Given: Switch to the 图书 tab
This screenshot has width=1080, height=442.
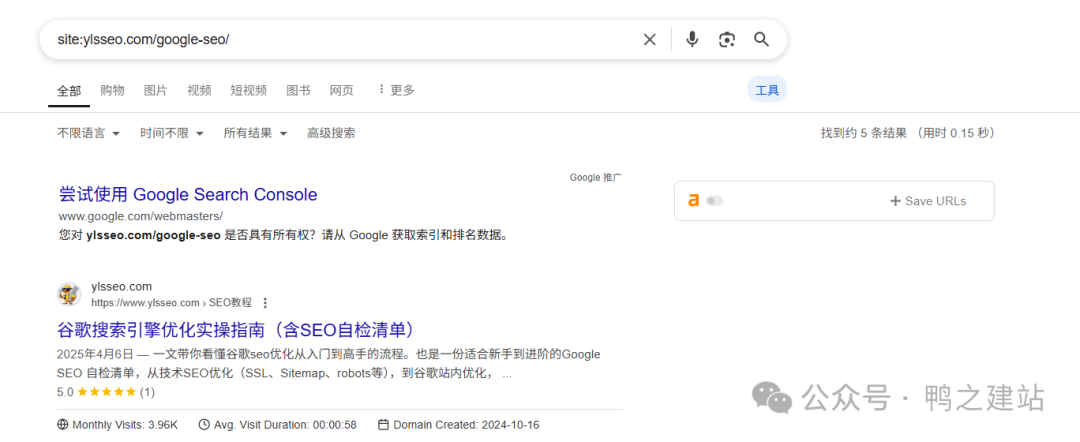Looking at the screenshot, I should click(298, 90).
